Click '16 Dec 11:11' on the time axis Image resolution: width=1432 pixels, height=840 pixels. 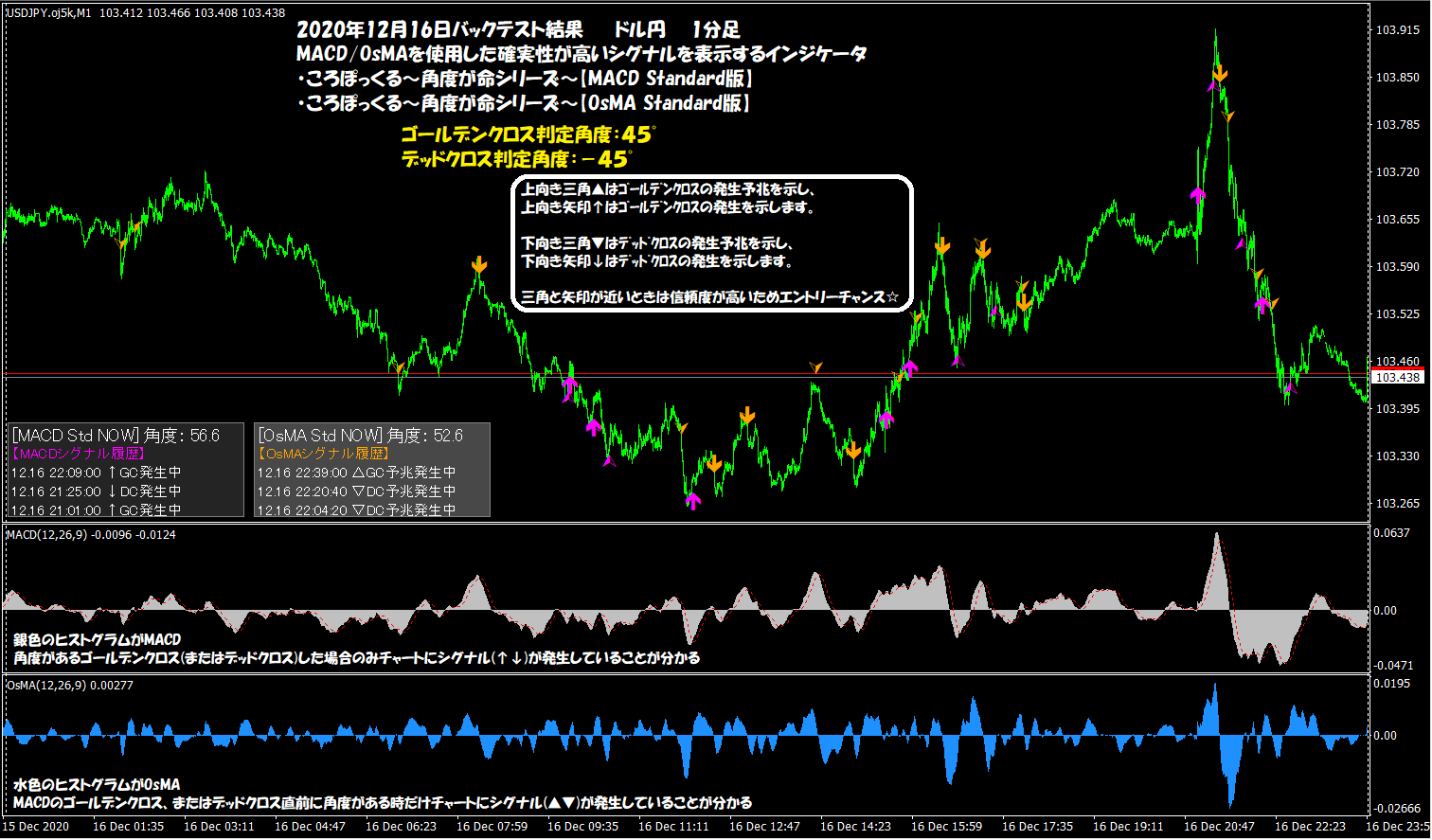click(x=673, y=827)
